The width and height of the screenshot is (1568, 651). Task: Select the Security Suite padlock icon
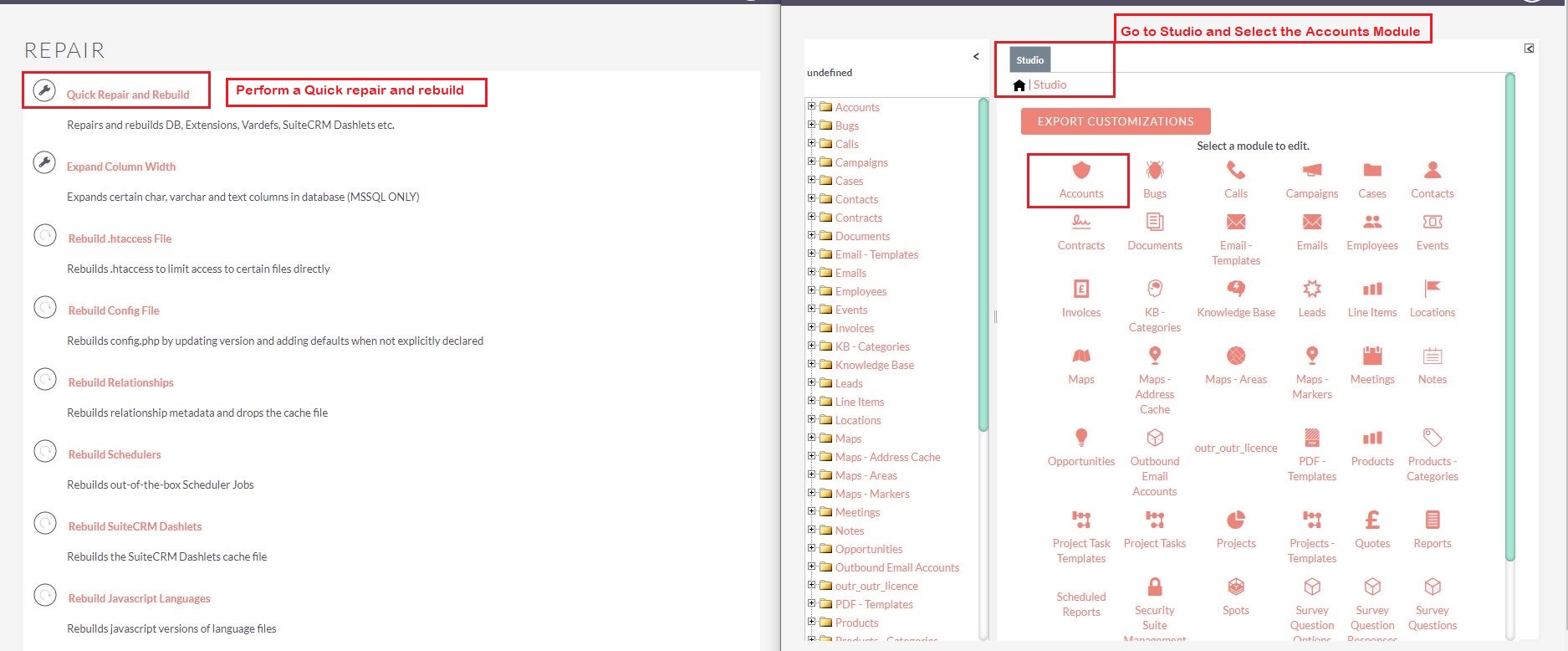1155,586
